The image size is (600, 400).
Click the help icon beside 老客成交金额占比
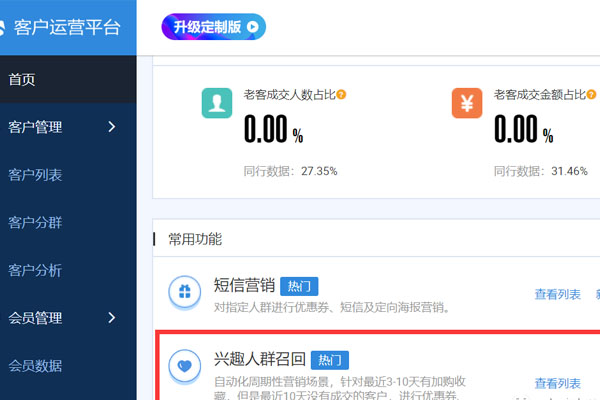[592, 95]
